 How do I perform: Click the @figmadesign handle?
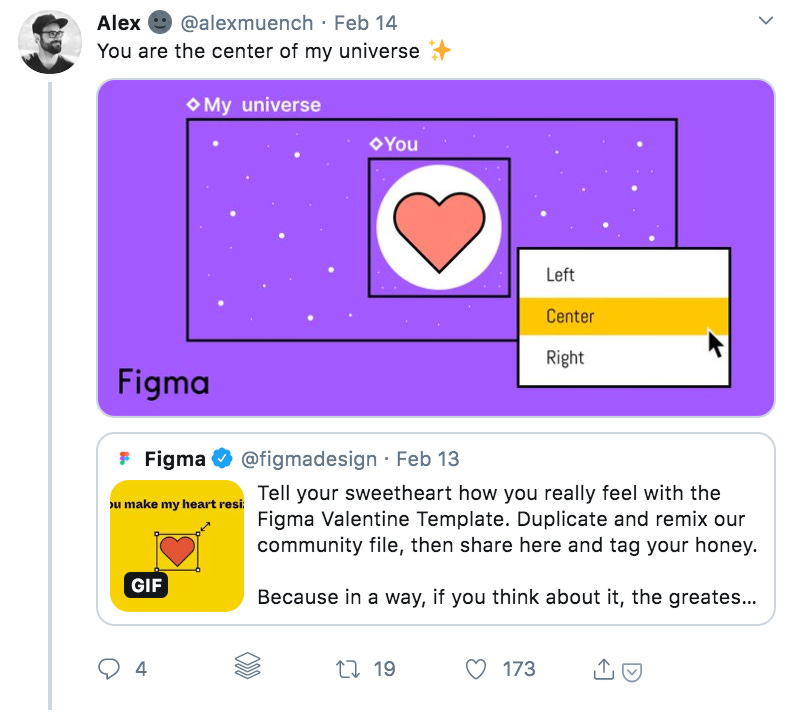(x=310, y=459)
